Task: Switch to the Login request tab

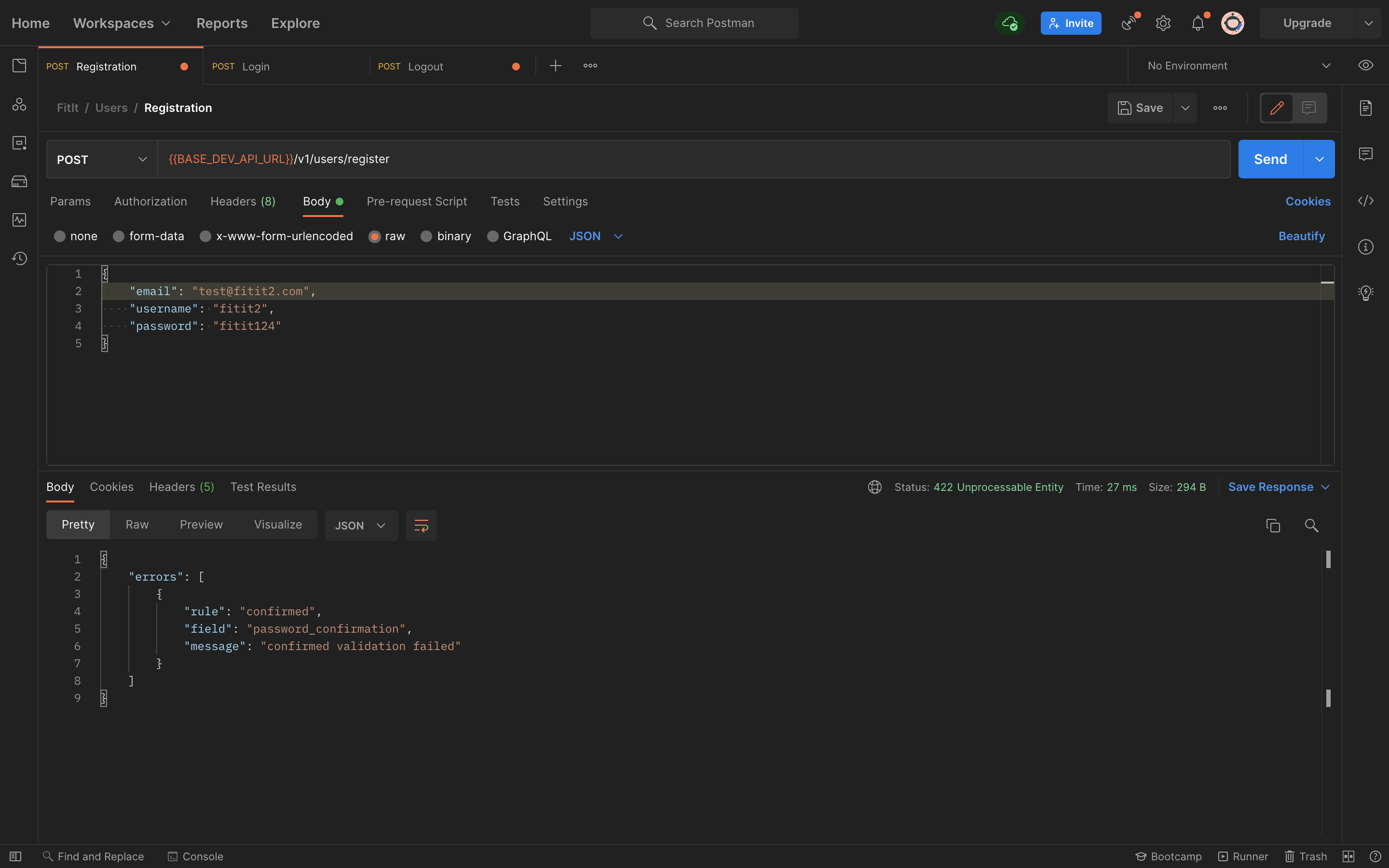Action: click(x=256, y=66)
